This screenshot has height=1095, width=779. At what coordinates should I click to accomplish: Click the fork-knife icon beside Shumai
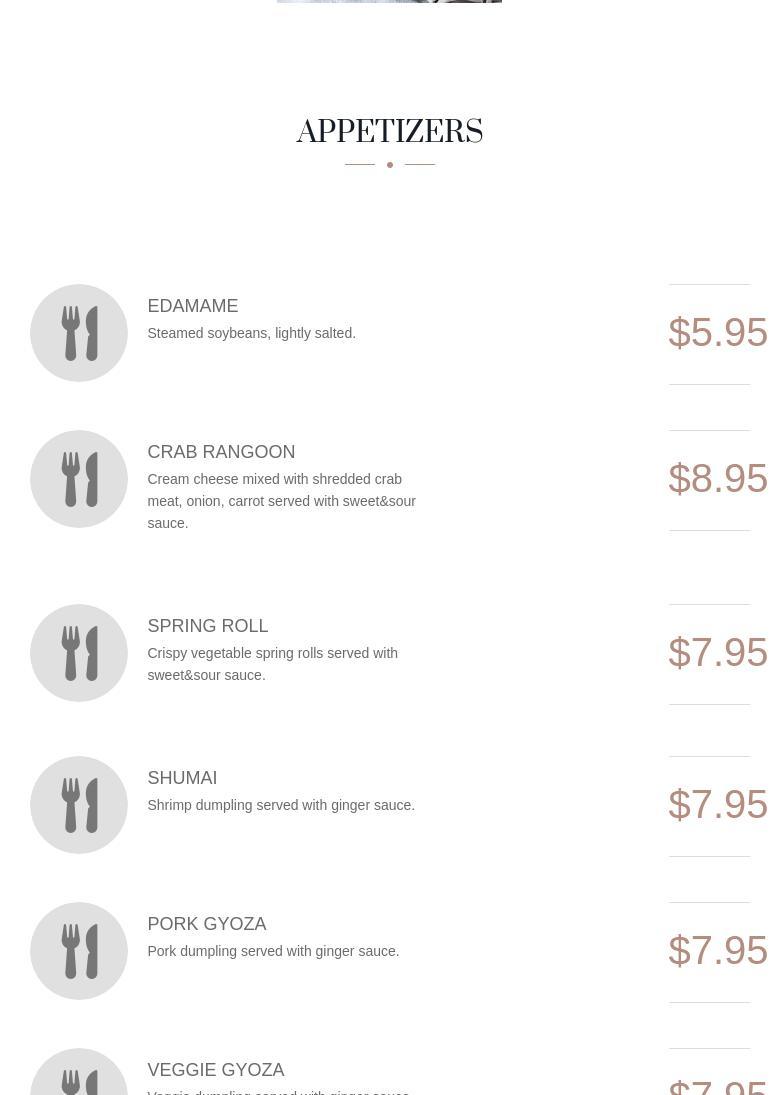click(x=79, y=805)
